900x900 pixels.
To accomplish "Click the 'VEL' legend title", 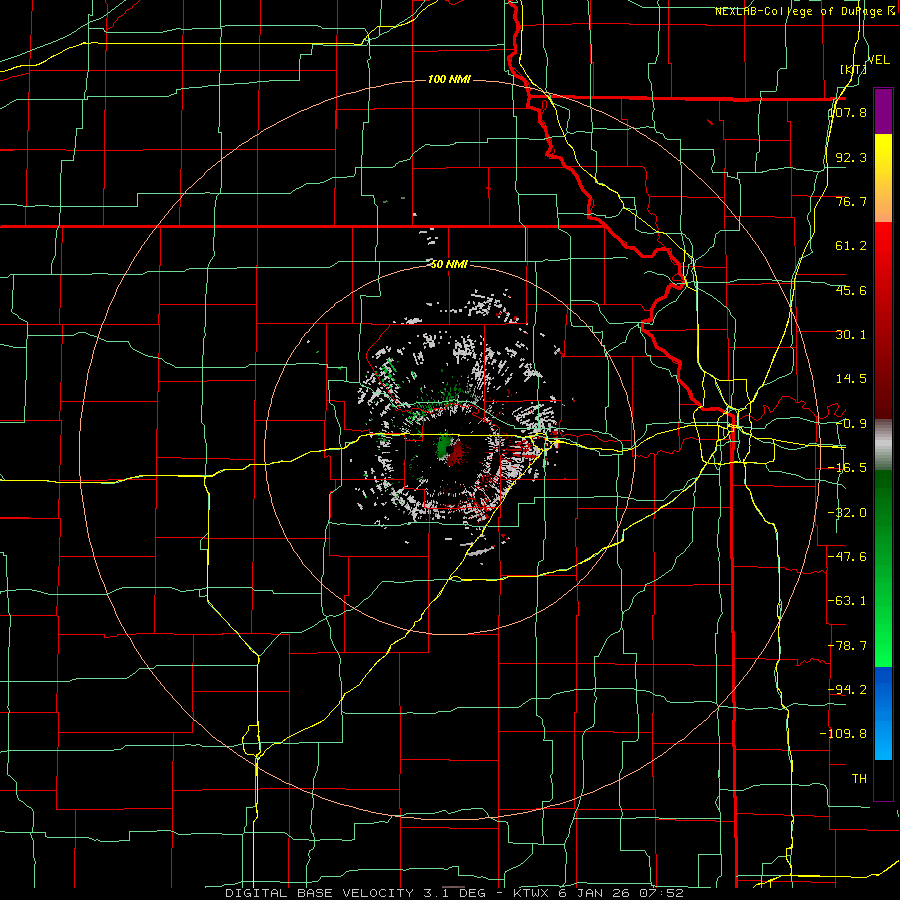I will coord(878,60).
